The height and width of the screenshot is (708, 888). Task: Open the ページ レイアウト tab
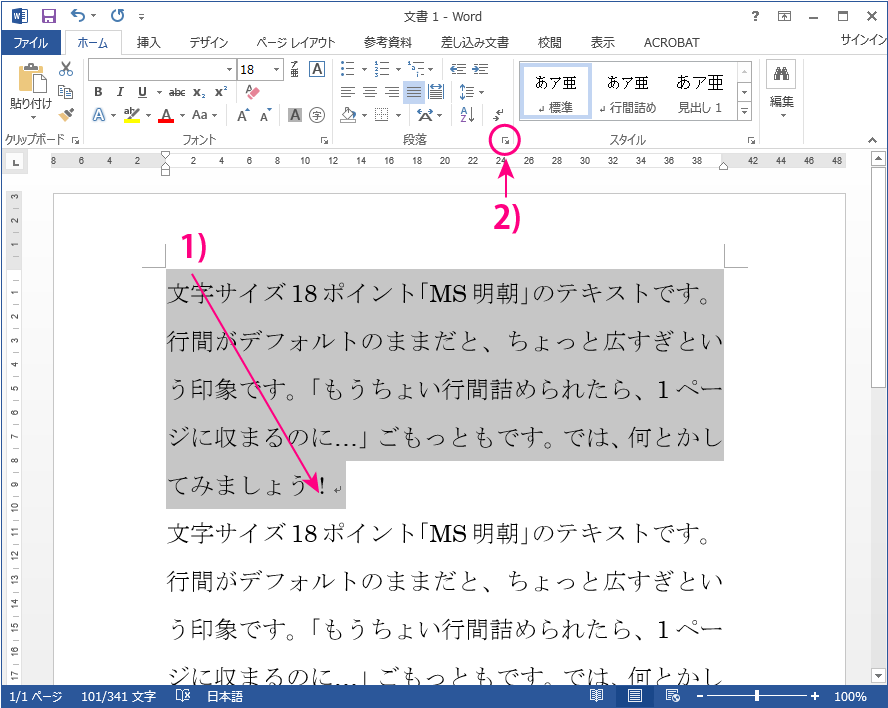coord(295,43)
